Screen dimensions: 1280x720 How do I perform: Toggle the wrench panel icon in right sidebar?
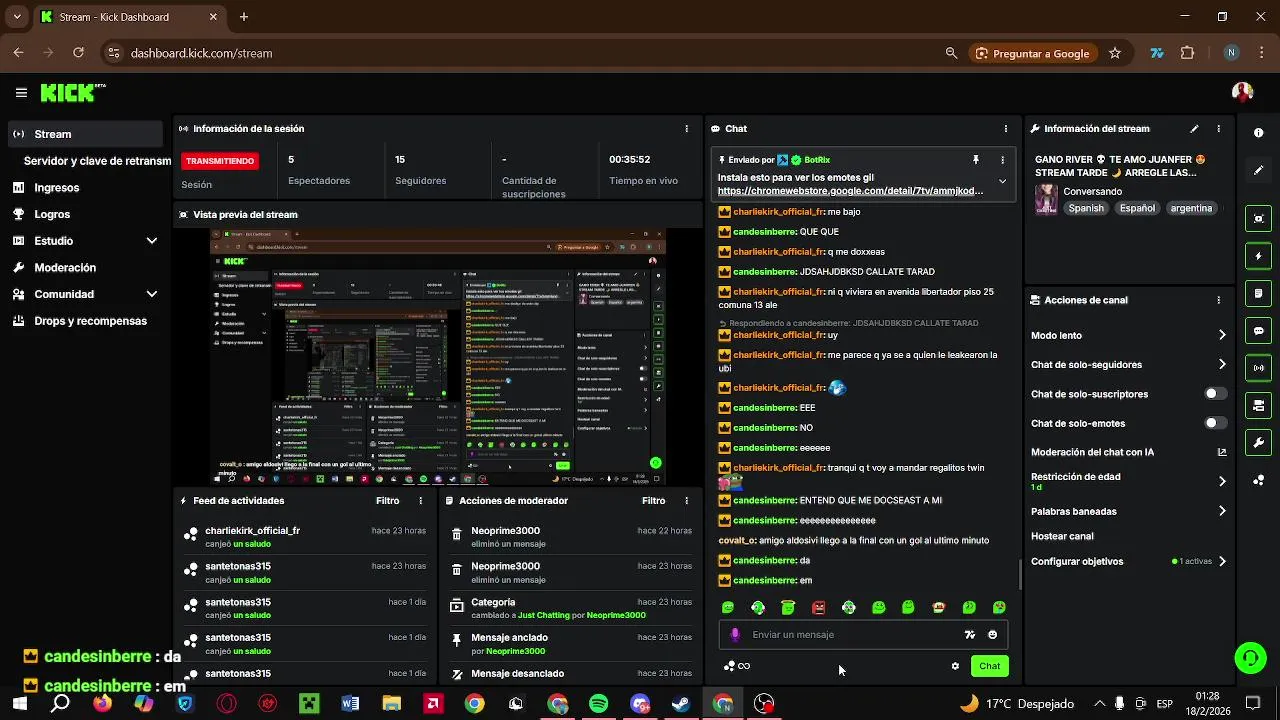tap(1258, 442)
